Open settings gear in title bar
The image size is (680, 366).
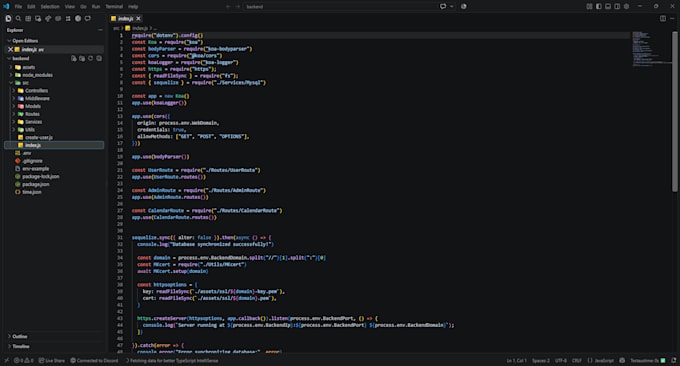point(626,7)
